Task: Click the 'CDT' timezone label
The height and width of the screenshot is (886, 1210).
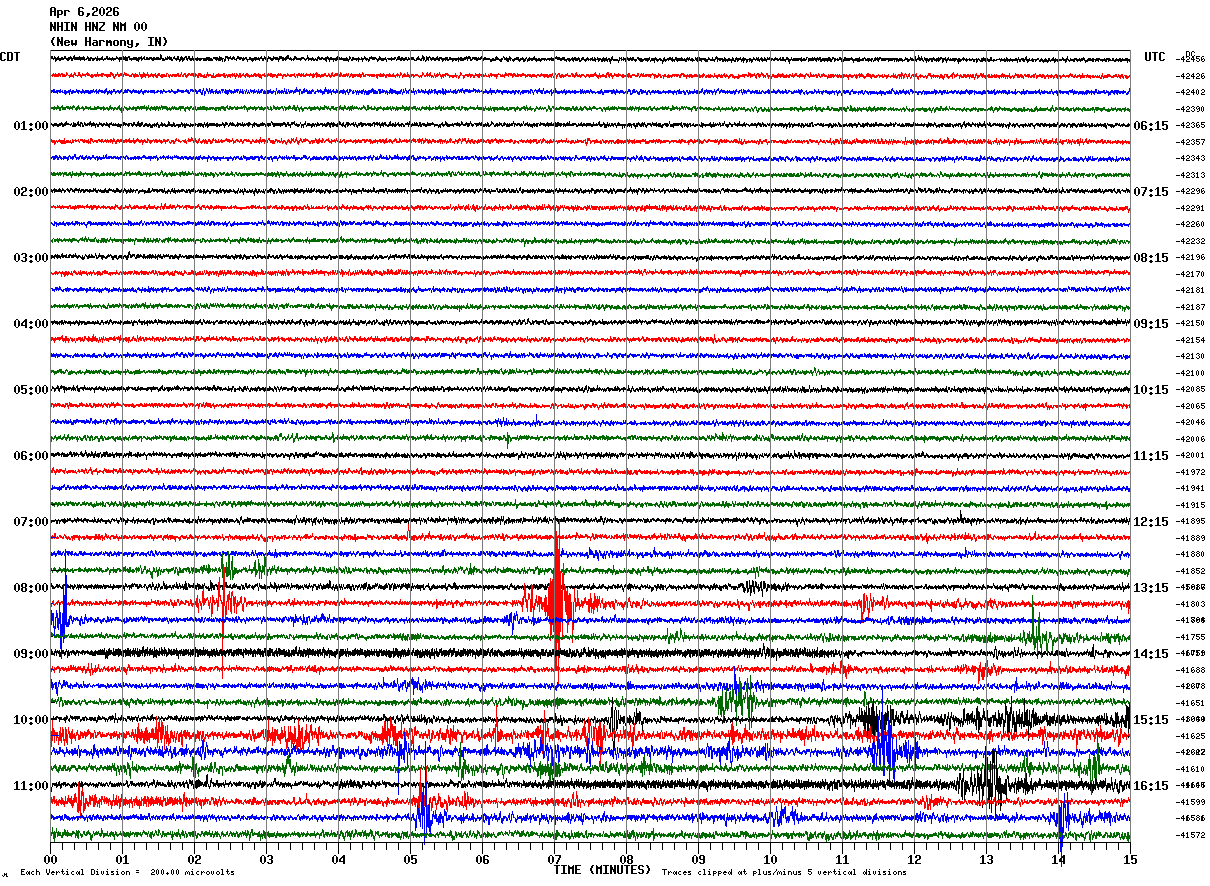Action: (x=10, y=57)
